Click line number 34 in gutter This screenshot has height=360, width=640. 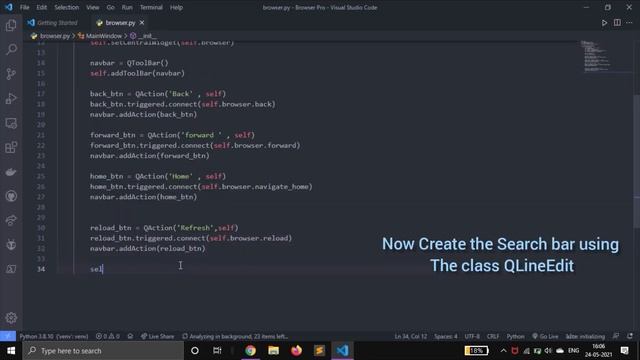(41, 269)
